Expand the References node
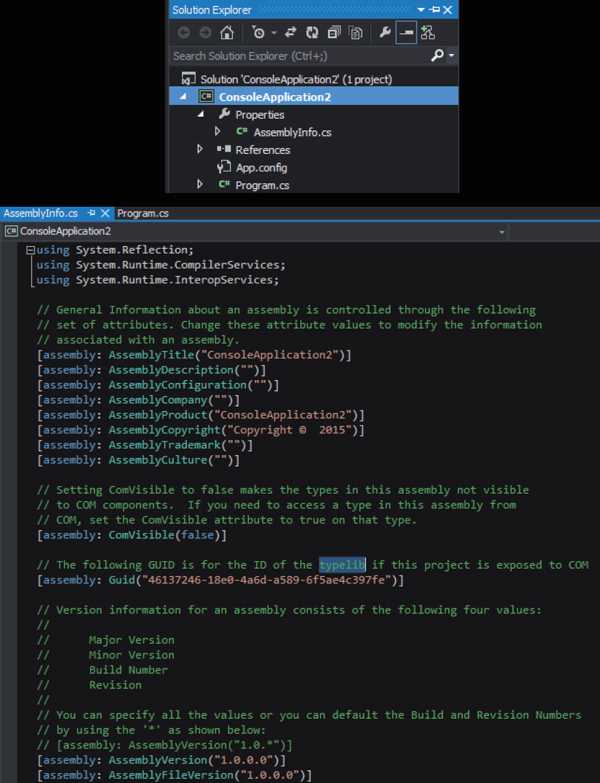 200,149
